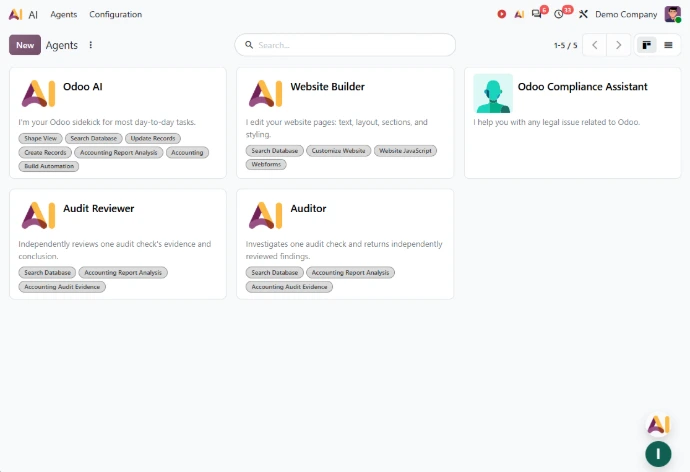Click the Audit Reviewer card logo

pos(38,215)
